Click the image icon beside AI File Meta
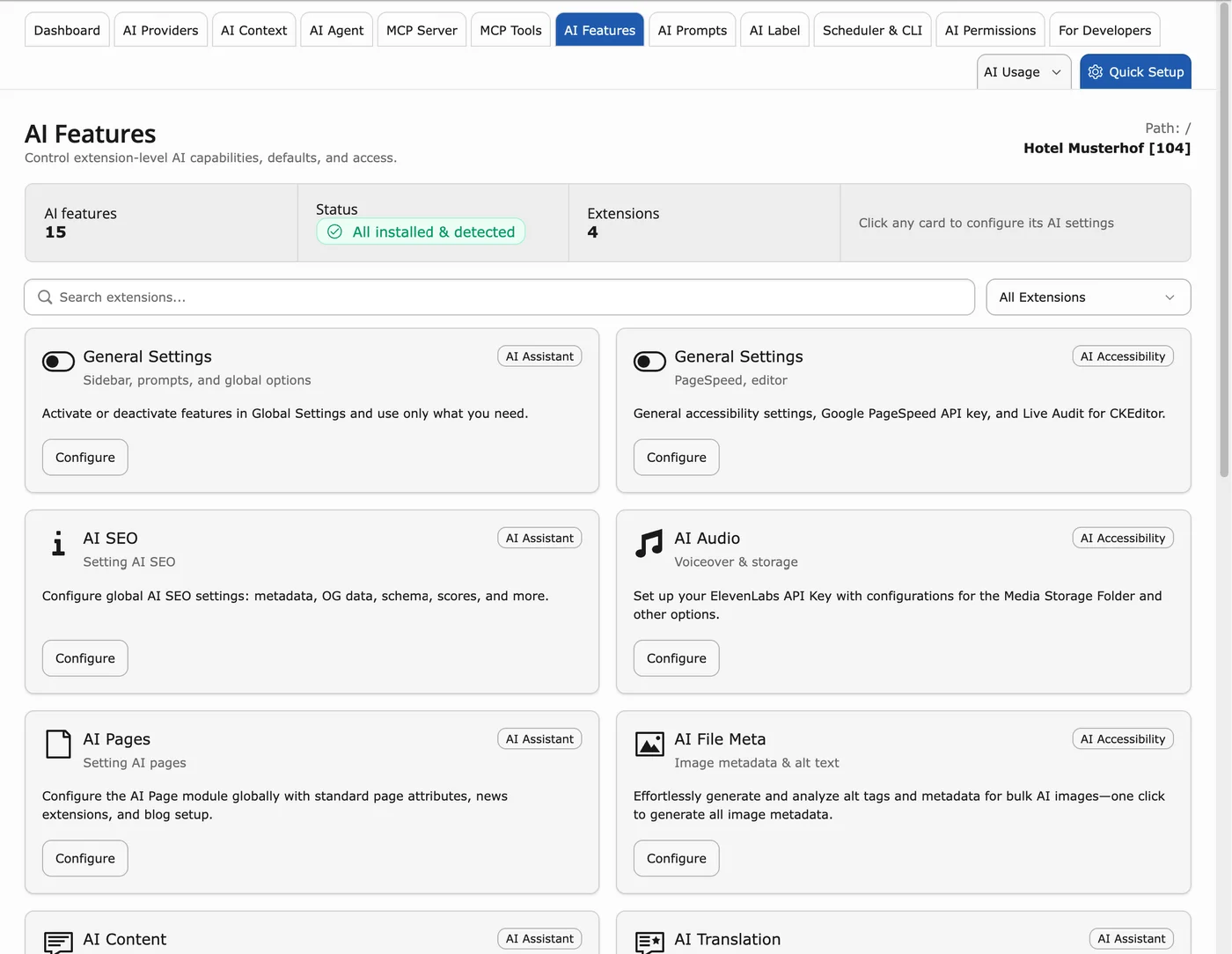The image size is (1232, 954). [649, 745]
